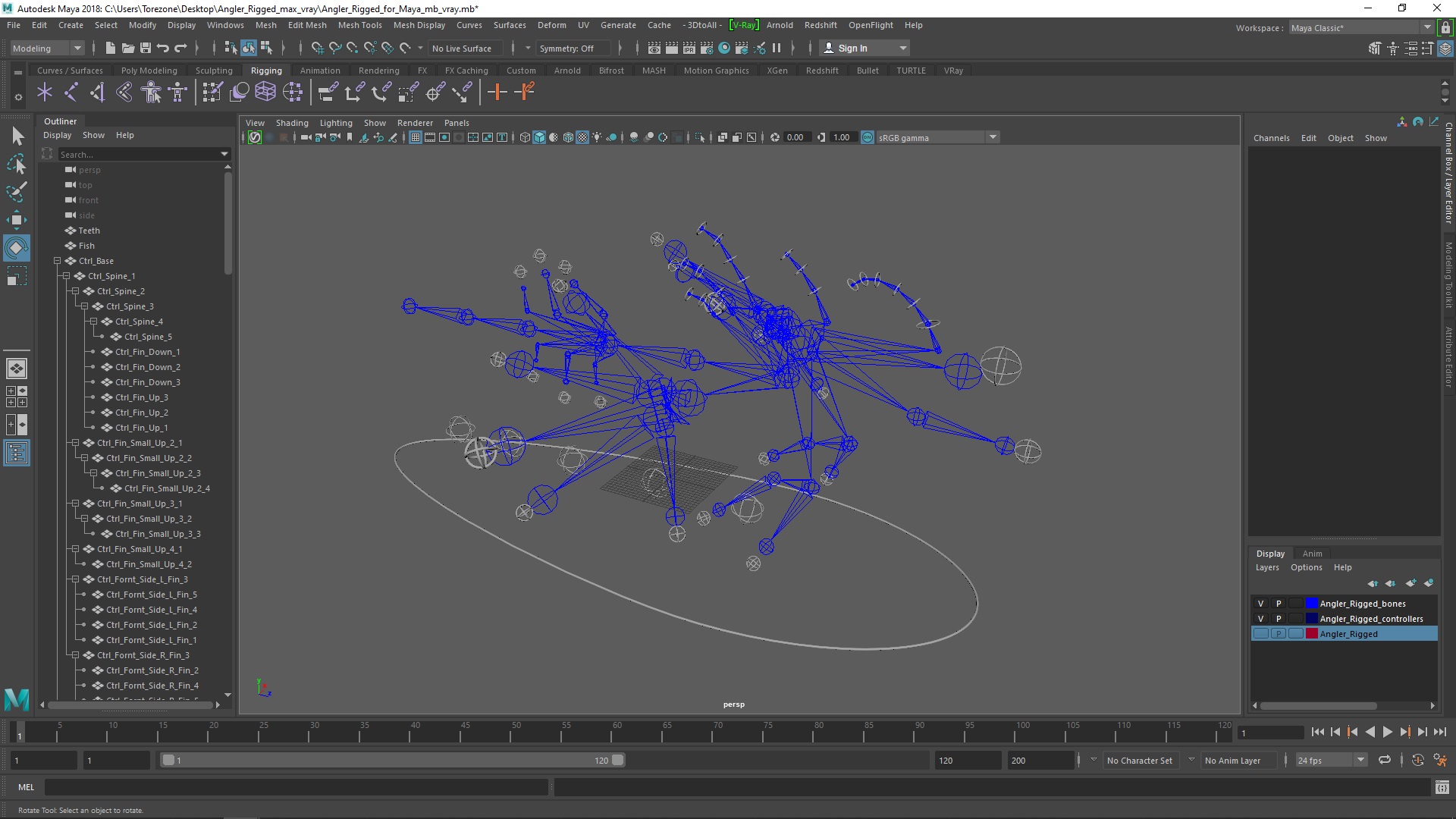Click the Create Joints shelf icon
This screenshot has height=819, width=1456.
coord(71,93)
